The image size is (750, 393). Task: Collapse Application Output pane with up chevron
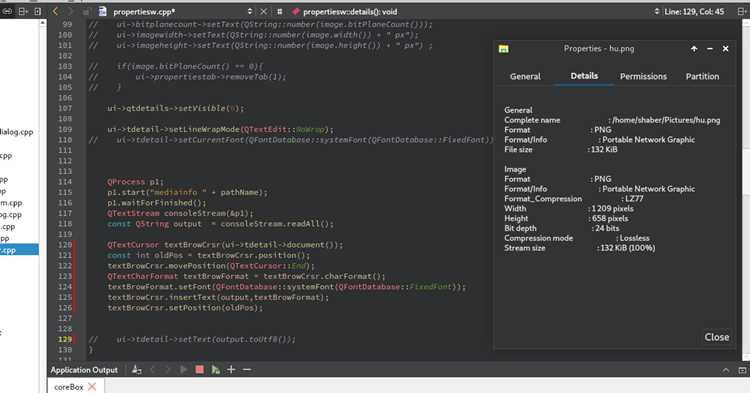726,370
